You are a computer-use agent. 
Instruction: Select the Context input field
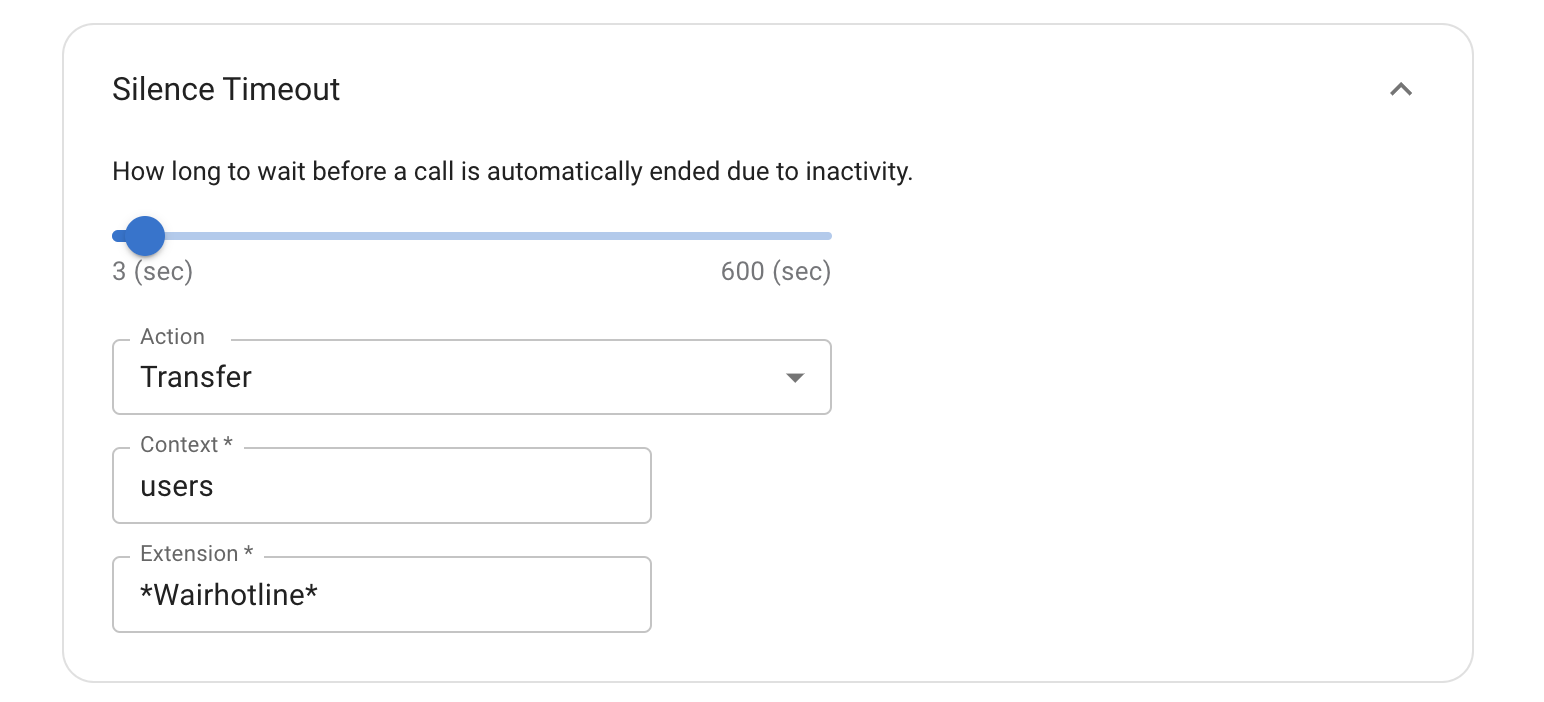(x=380, y=486)
